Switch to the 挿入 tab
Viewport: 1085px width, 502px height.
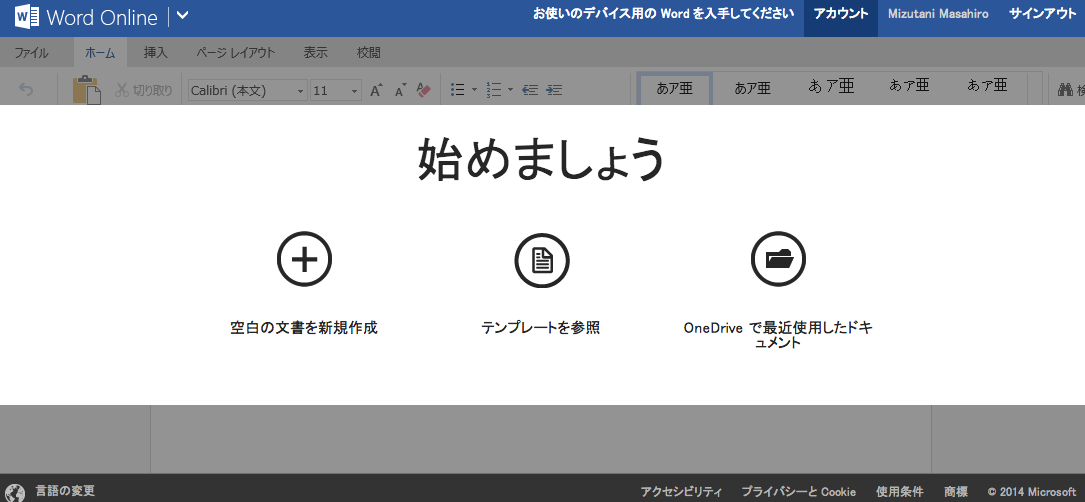156,53
